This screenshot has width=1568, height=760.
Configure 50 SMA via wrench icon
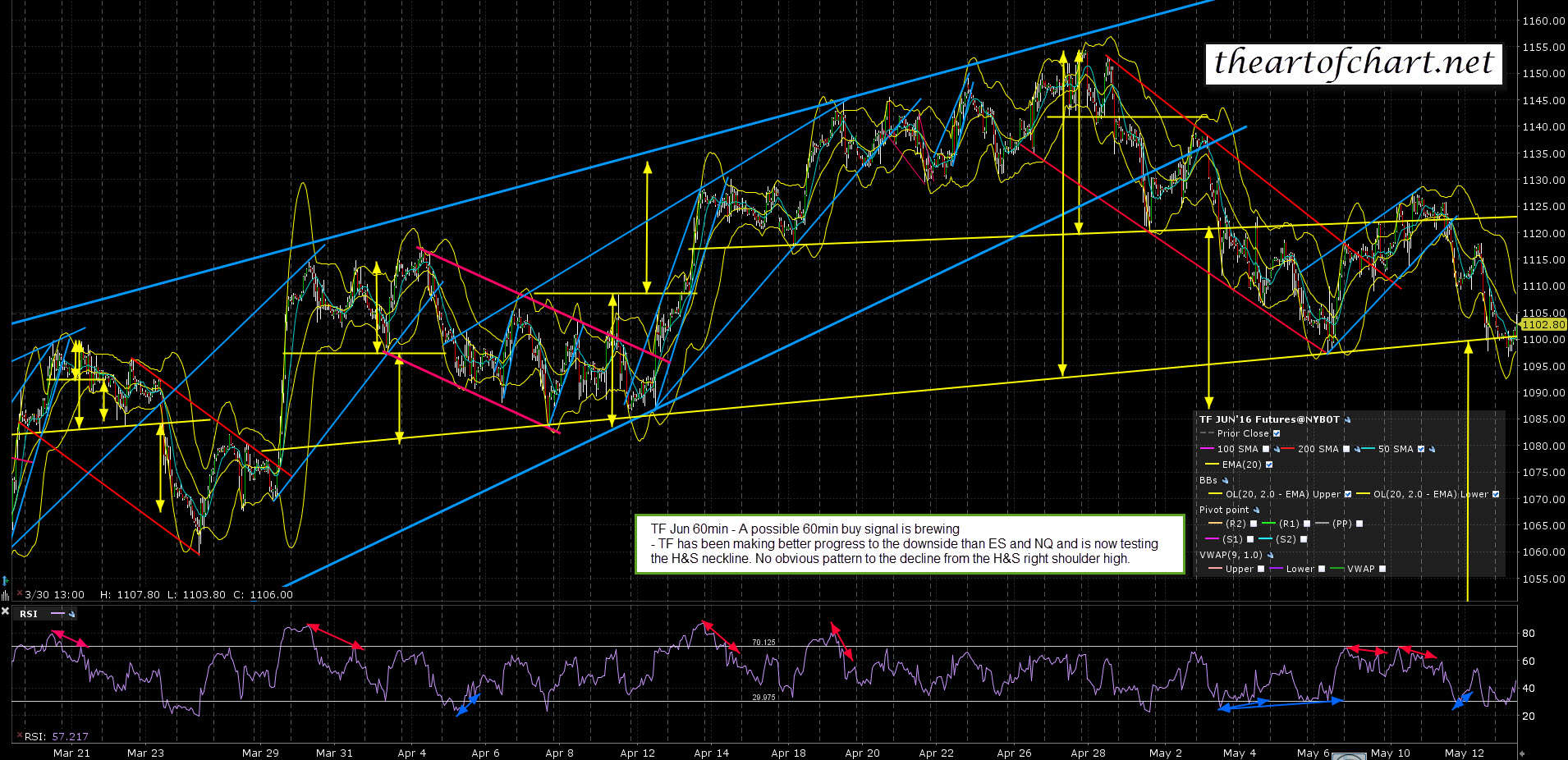tap(1433, 450)
